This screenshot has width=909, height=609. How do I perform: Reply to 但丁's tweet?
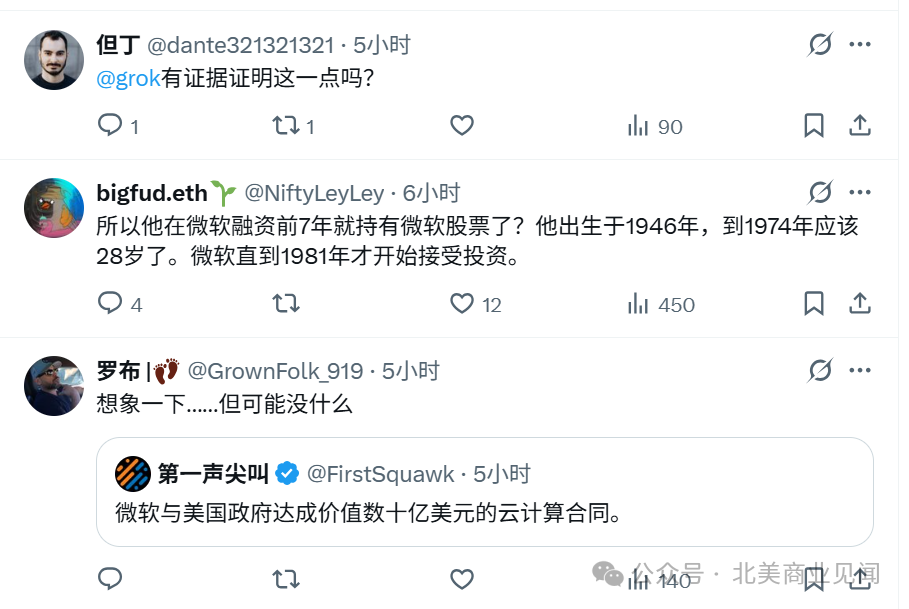(x=110, y=126)
